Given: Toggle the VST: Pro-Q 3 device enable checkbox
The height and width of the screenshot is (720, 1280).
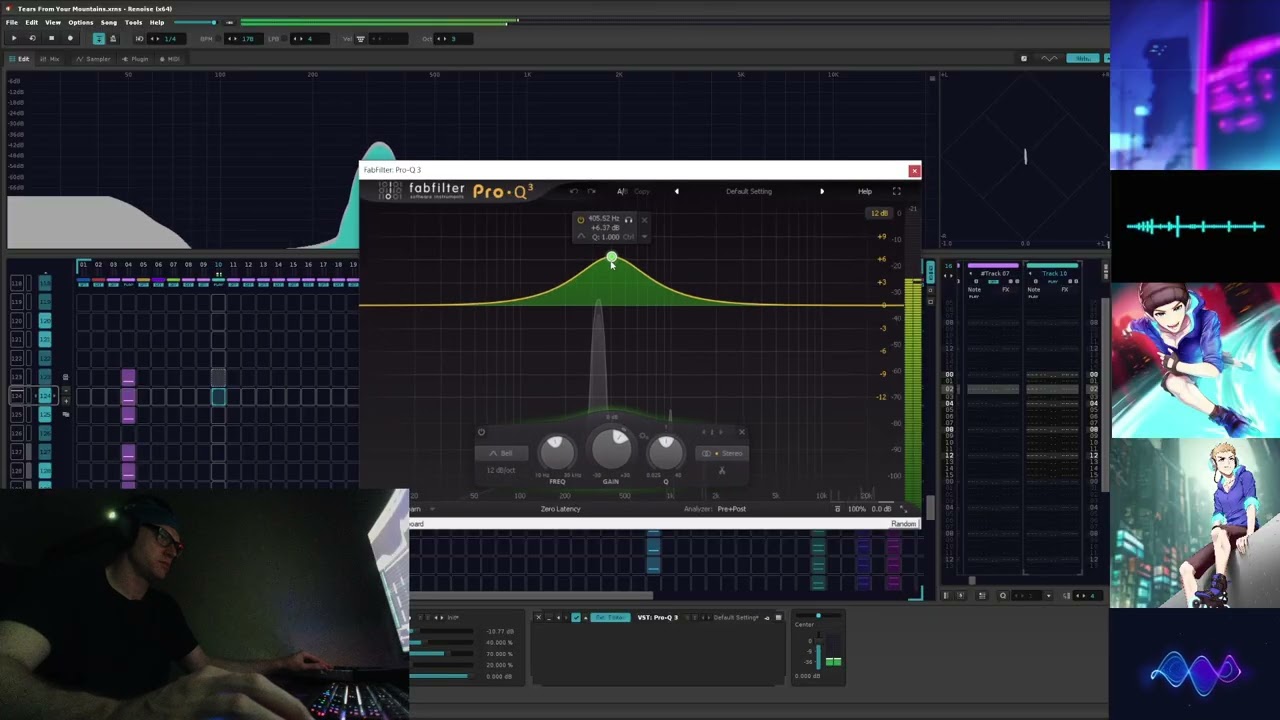Looking at the screenshot, I should [575, 617].
